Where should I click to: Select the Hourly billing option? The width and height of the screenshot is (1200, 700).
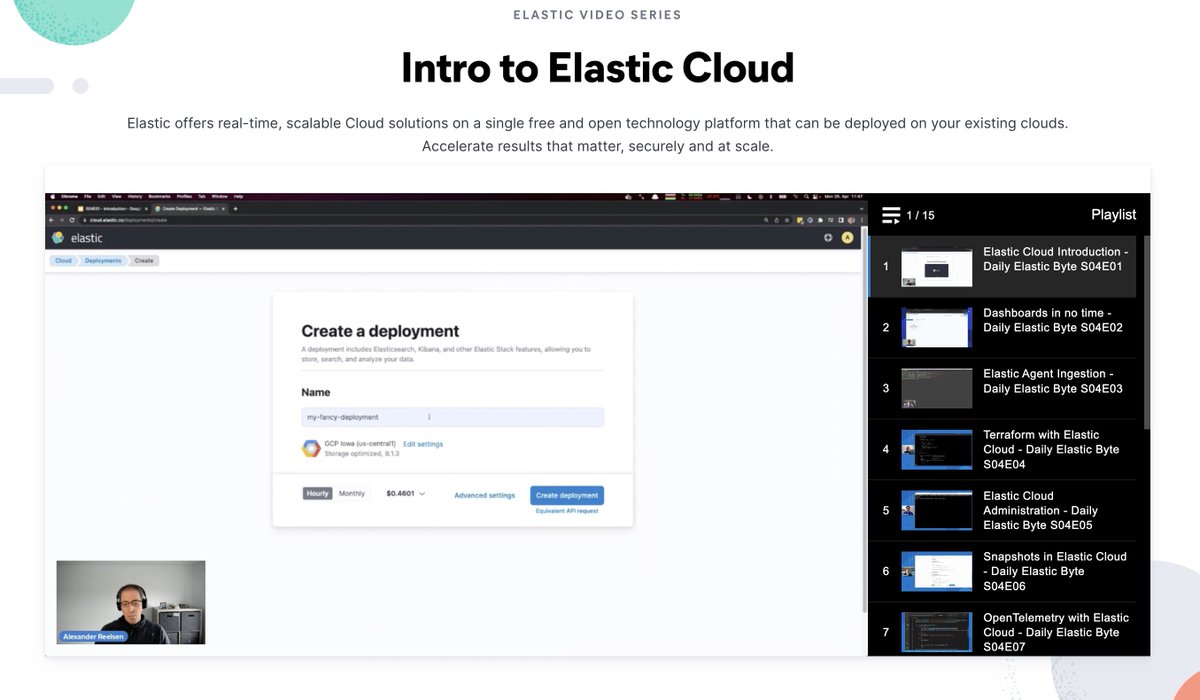click(x=318, y=493)
